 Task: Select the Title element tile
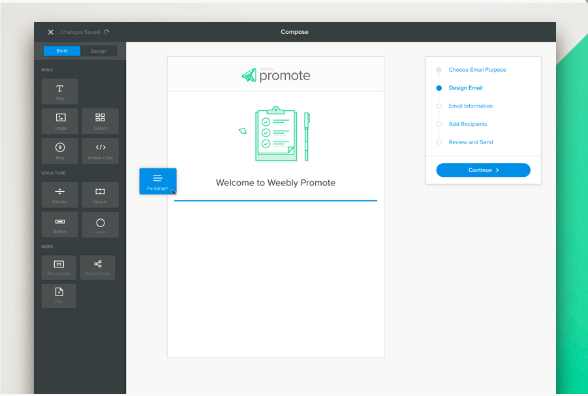pyautogui.click(x=60, y=91)
